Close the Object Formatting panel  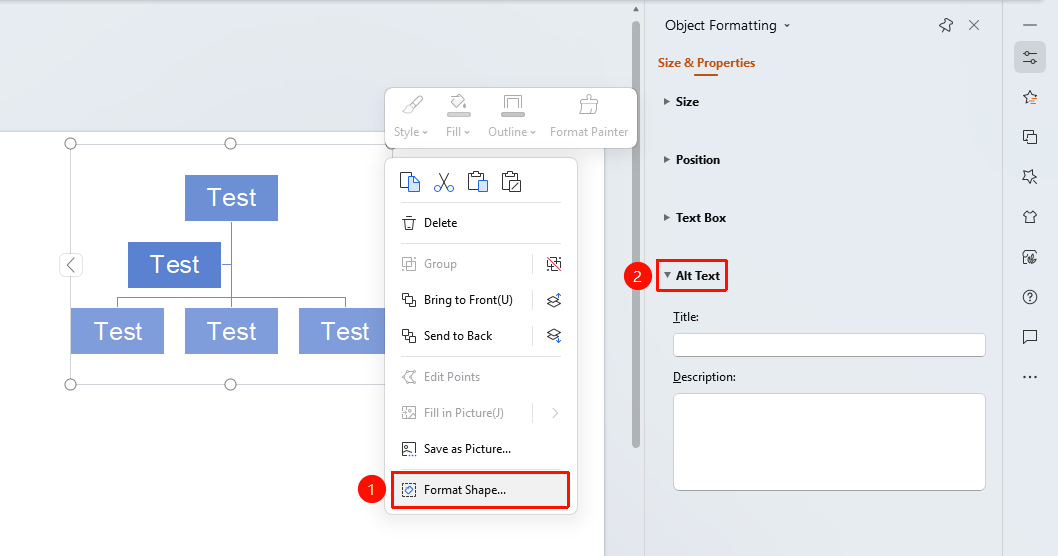pos(974,26)
